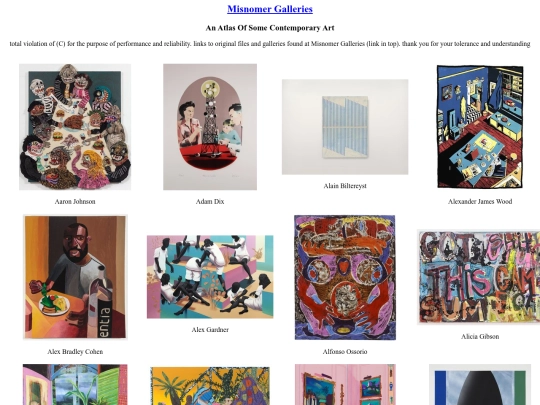Viewport: 540px width, 405px height.
Task: Open the pink wall framed pictures artwork
Action: [x=345, y=384]
